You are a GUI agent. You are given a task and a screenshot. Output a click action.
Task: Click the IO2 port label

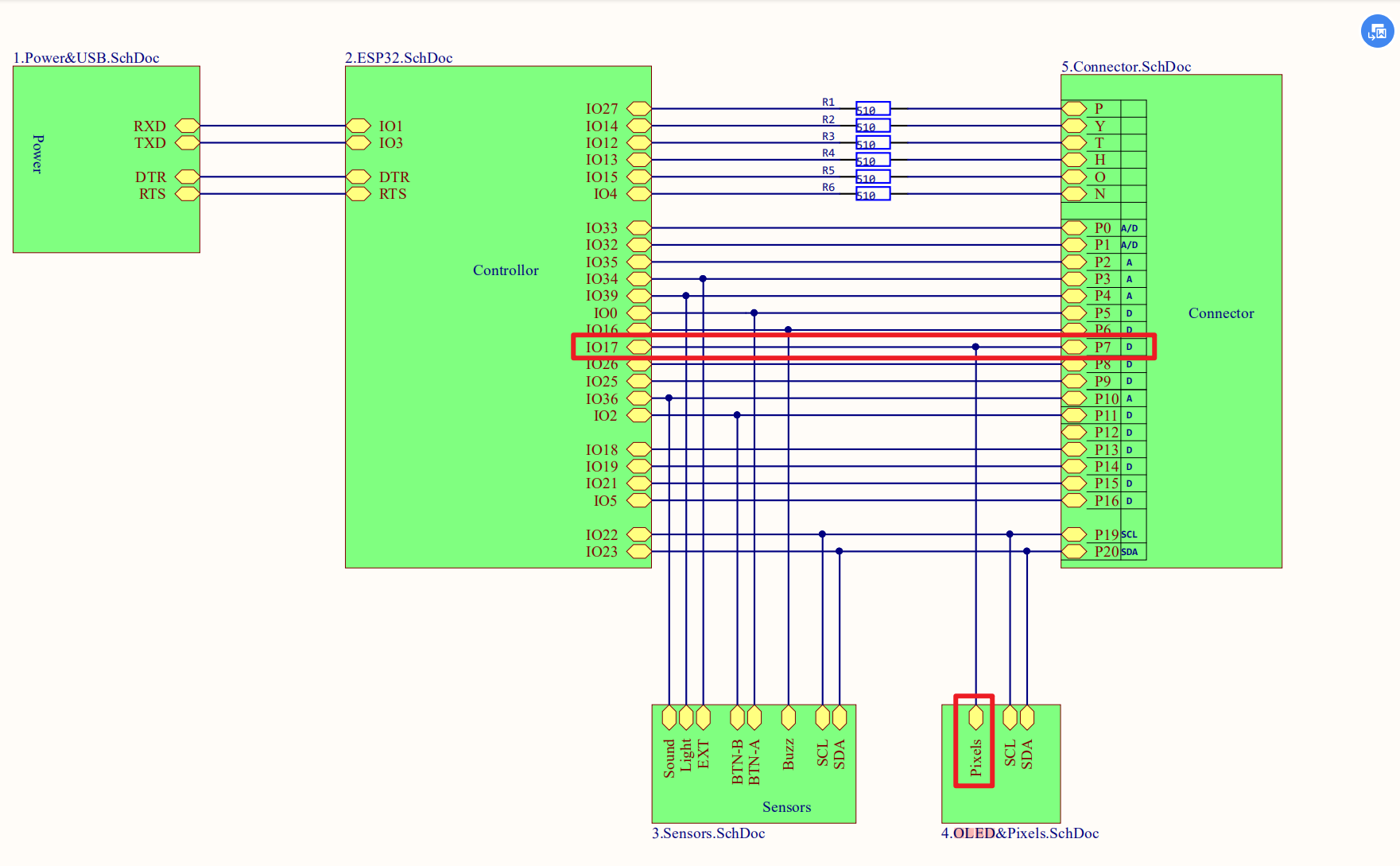click(605, 415)
